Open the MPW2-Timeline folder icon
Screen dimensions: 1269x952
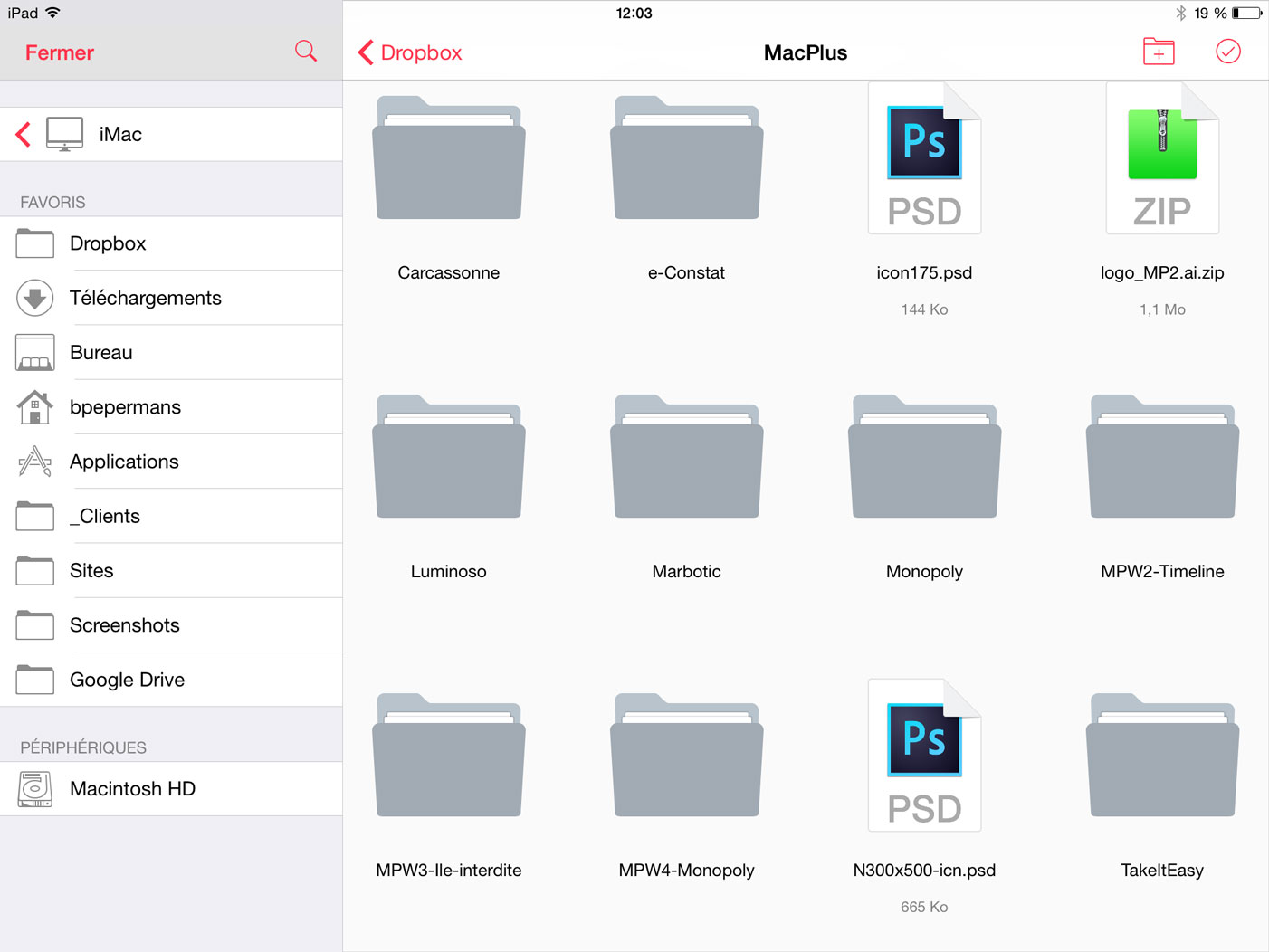(x=1163, y=456)
